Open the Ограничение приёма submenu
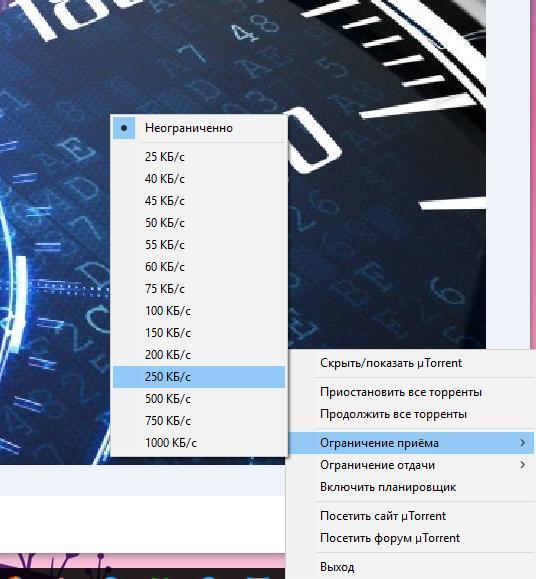Screen dimensions: 536x579 click(411, 443)
